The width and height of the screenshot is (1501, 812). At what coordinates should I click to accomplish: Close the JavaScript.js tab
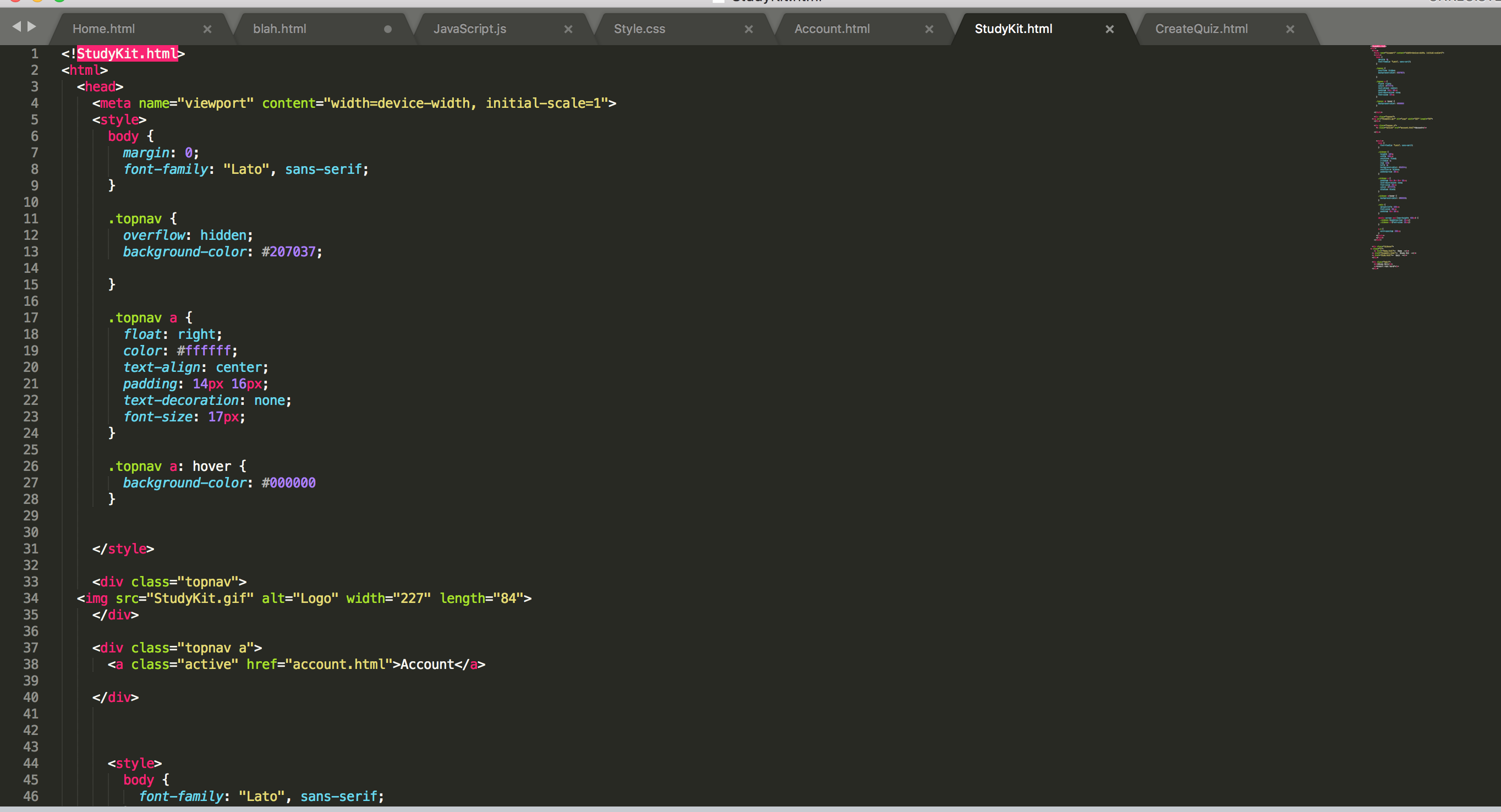[x=568, y=29]
